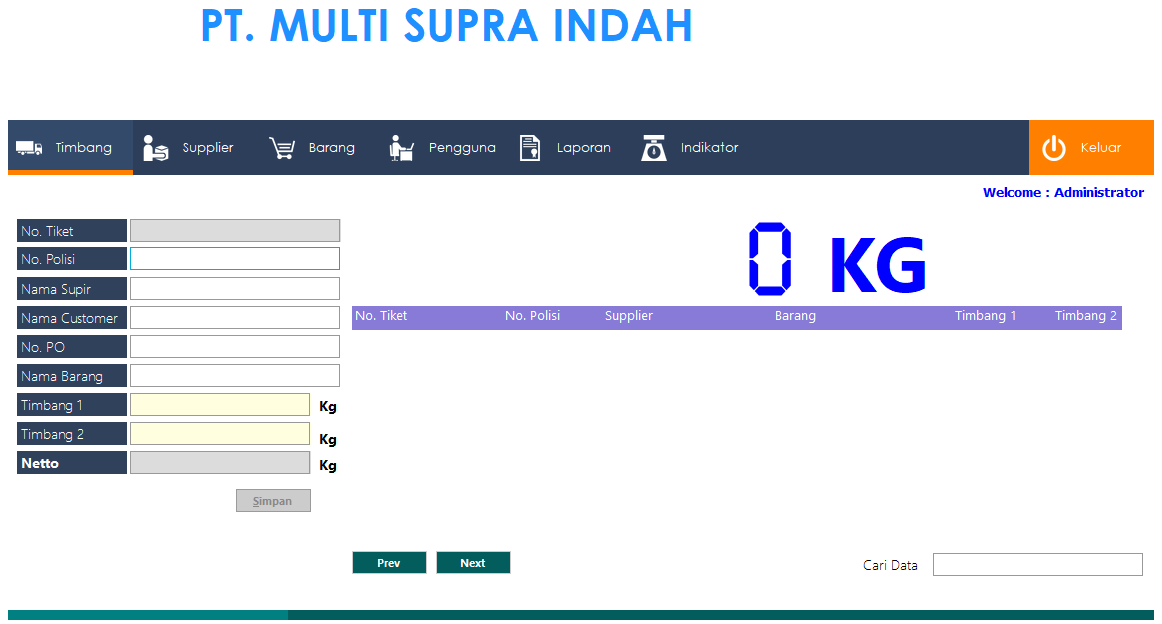This screenshot has width=1162, height=624.
Task: Click the Next page button
Action: coord(473,563)
